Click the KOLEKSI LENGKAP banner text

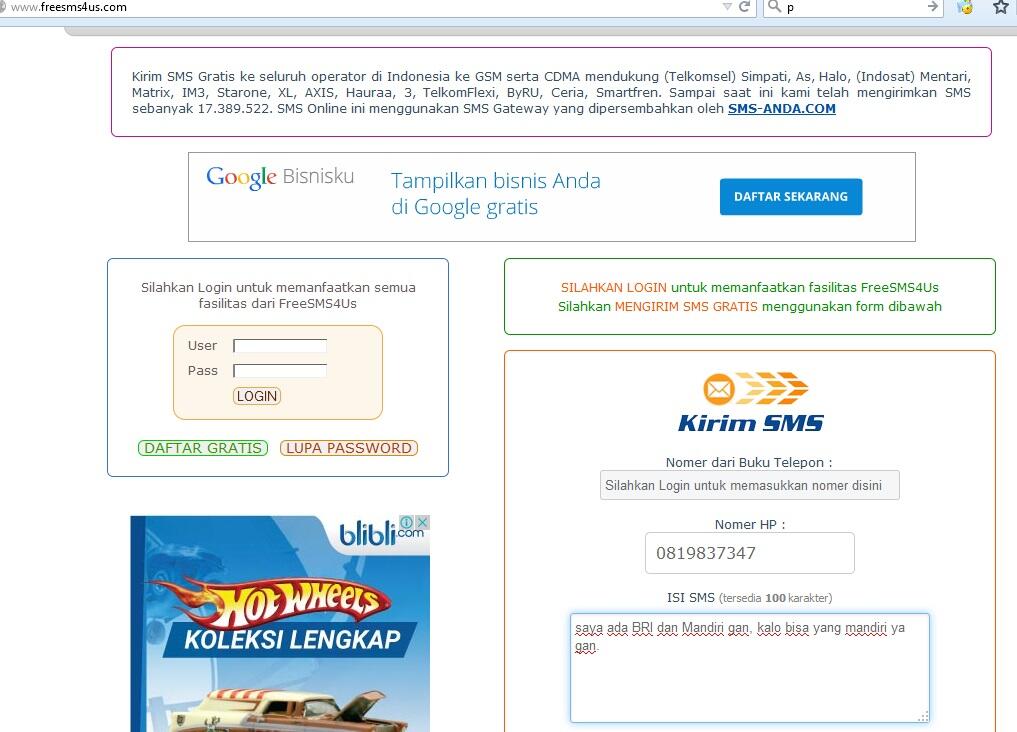pyautogui.click(x=292, y=640)
